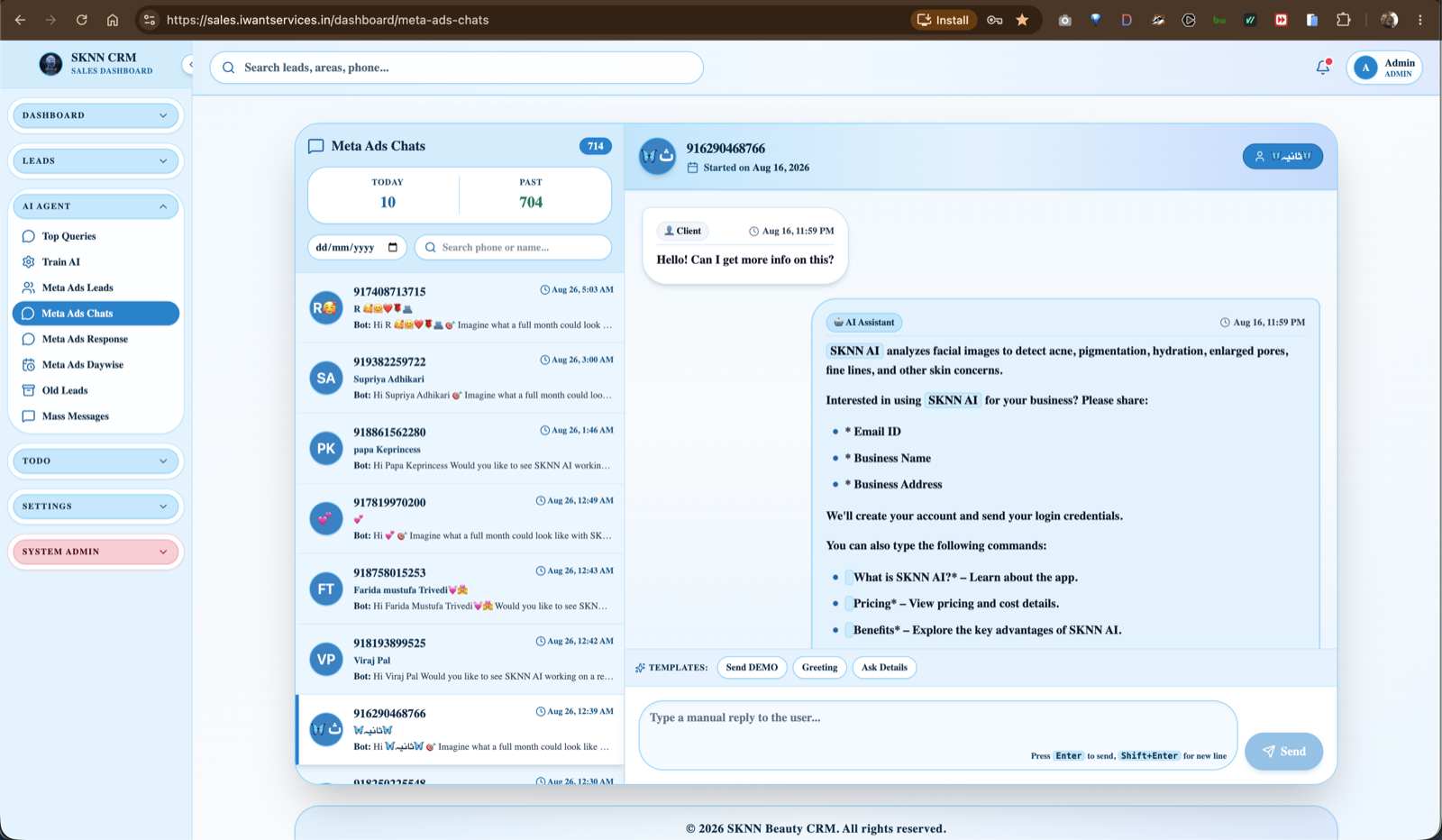Viewport: 1442px width, 840px height.
Task: Open Train AI in the sidebar
Action: [x=96, y=262]
